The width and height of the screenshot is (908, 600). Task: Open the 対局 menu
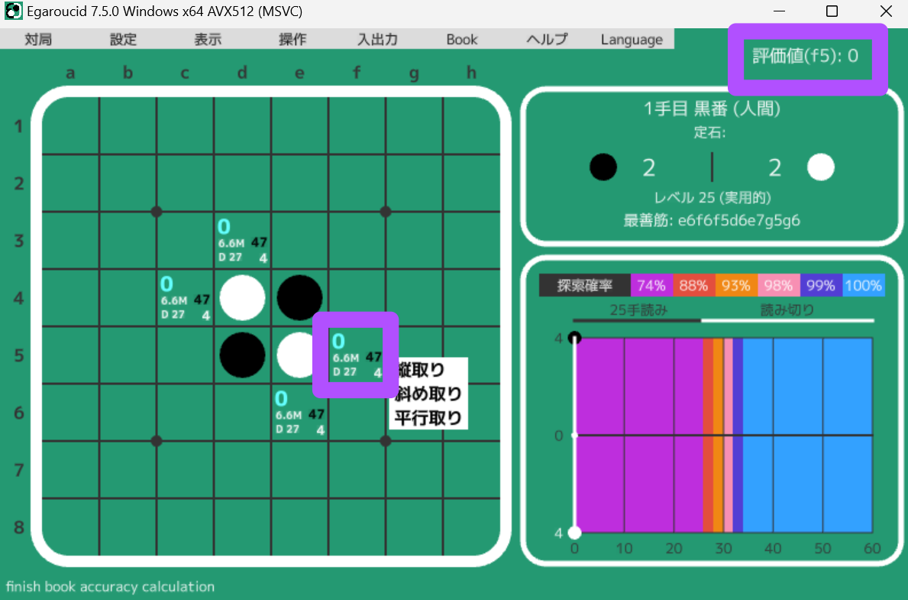(38, 40)
